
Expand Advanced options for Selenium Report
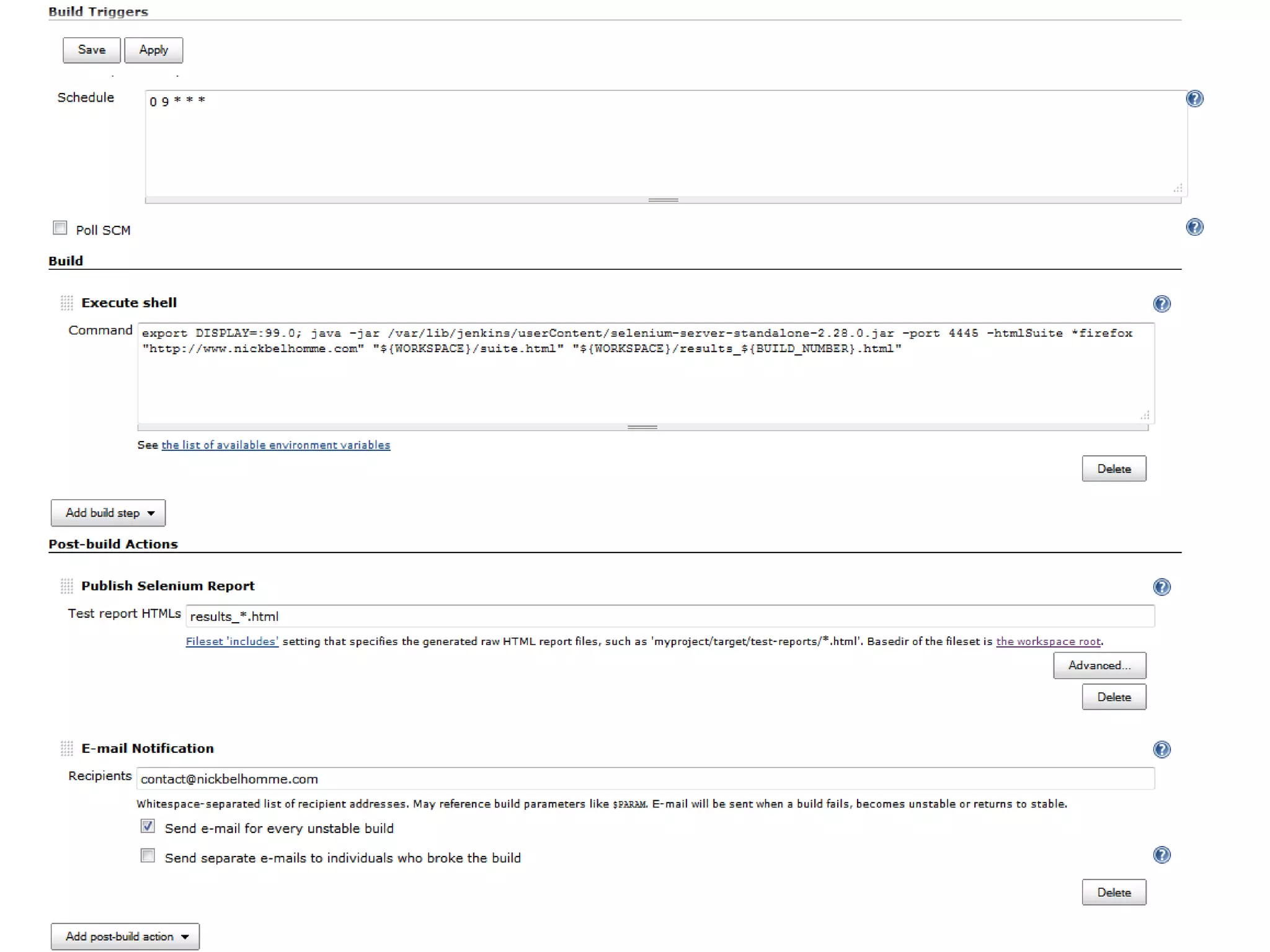tap(1099, 665)
